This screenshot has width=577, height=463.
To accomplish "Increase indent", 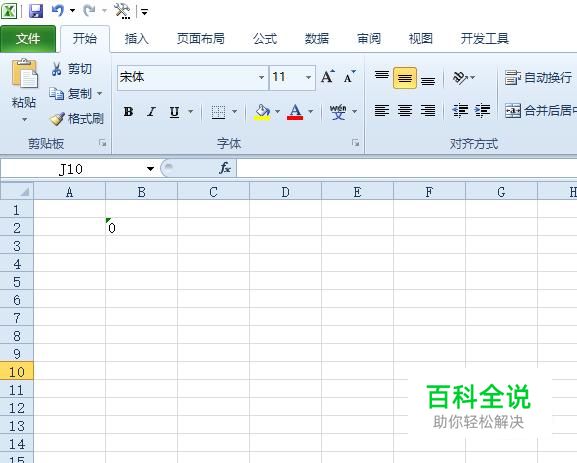I will (482, 110).
